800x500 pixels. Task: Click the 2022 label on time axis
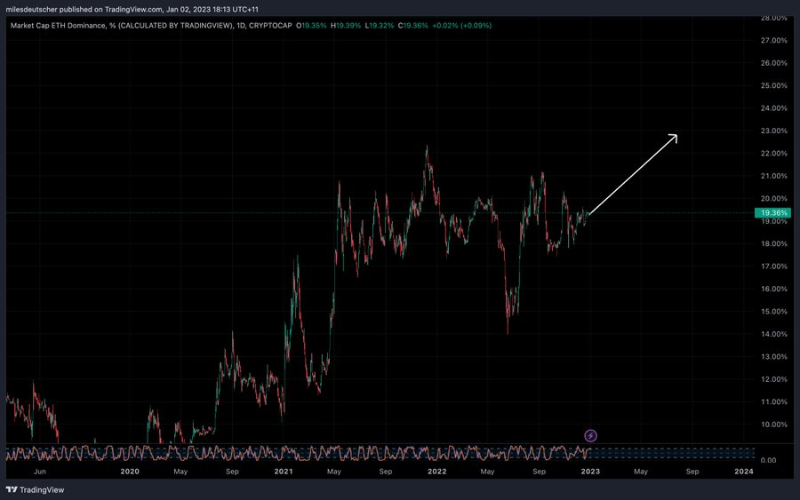(436, 470)
